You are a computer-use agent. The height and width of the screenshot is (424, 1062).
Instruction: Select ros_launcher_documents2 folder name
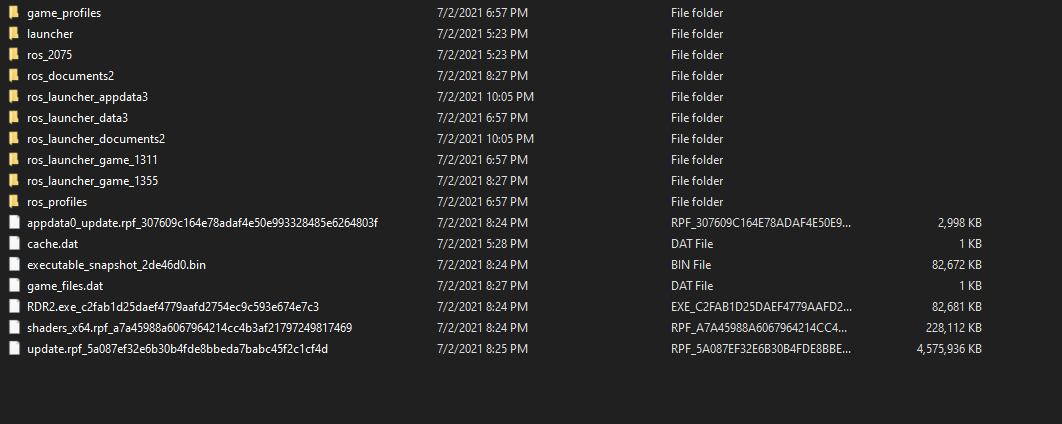pyautogui.click(x=96, y=139)
